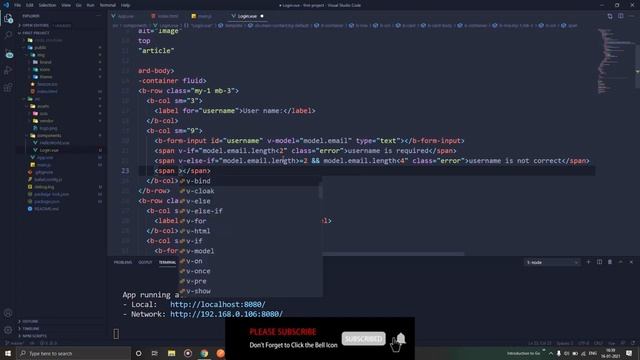Open the Search view in activity bar
The width and height of the screenshot is (640, 360).
point(8,36)
